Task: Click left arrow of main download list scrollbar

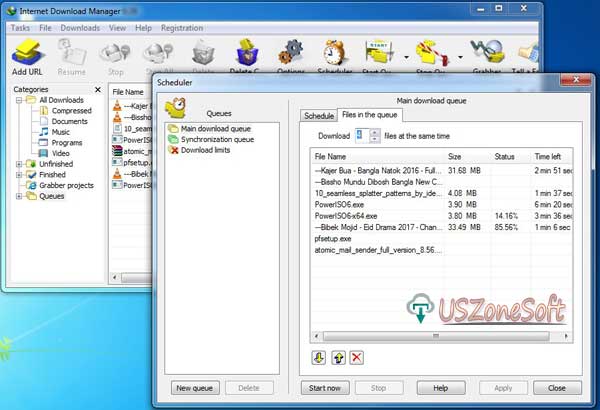Action: click(x=114, y=277)
